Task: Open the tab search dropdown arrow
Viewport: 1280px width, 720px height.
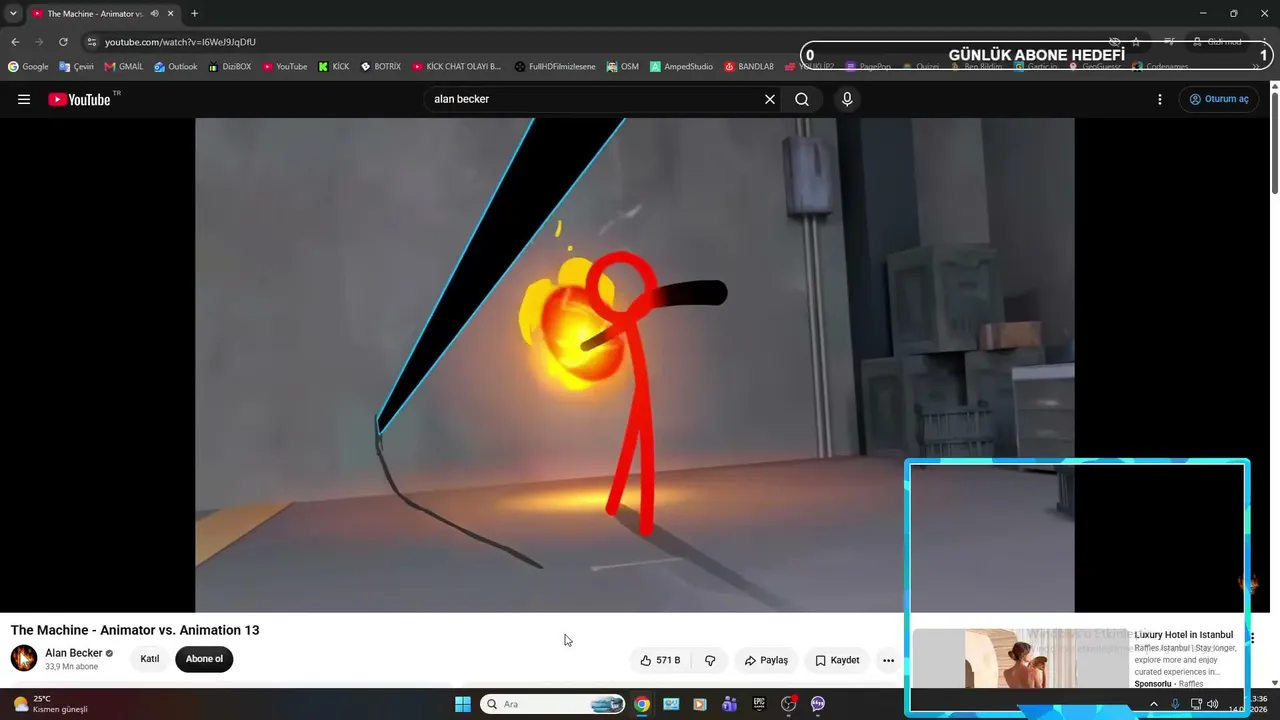Action: pyautogui.click(x=13, y=13)
